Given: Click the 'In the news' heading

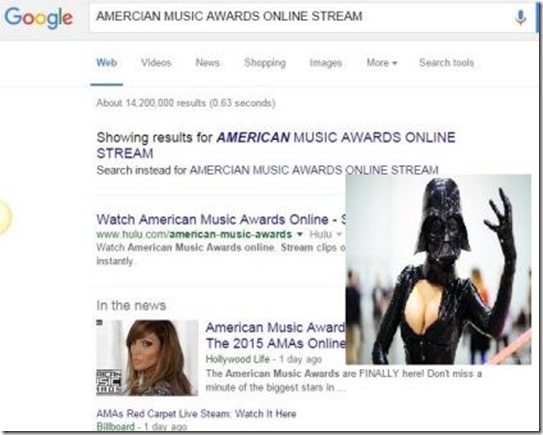Looking at the screenshot, I should [x=131, y=305].
